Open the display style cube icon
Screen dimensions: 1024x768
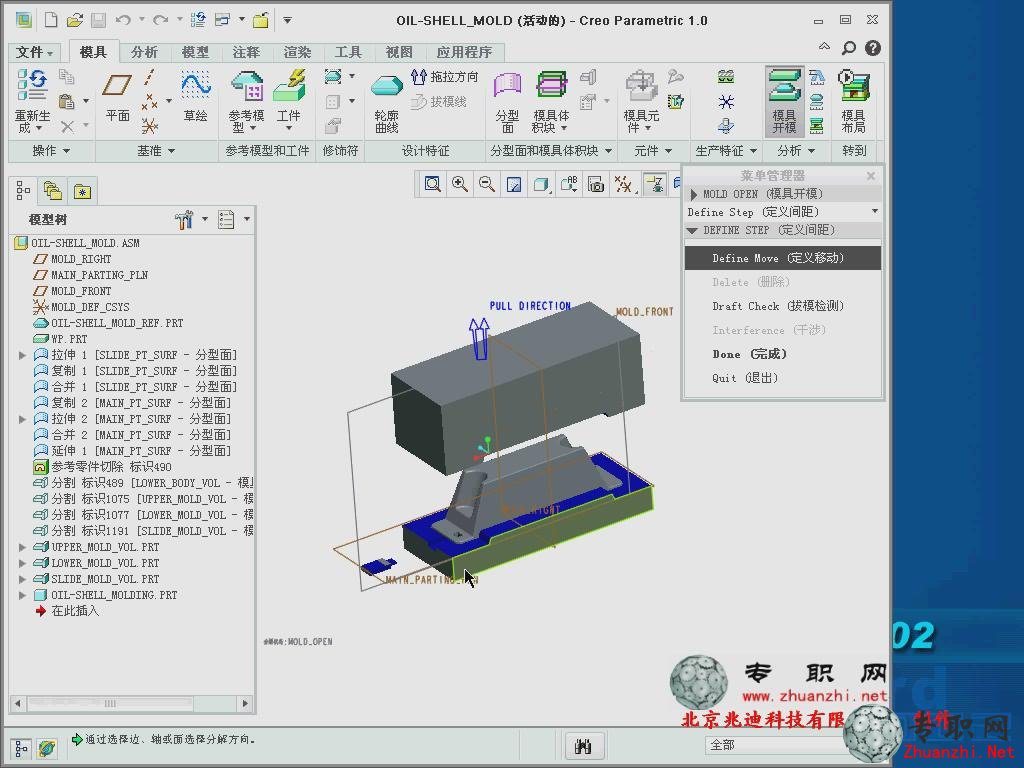[541, 184]
